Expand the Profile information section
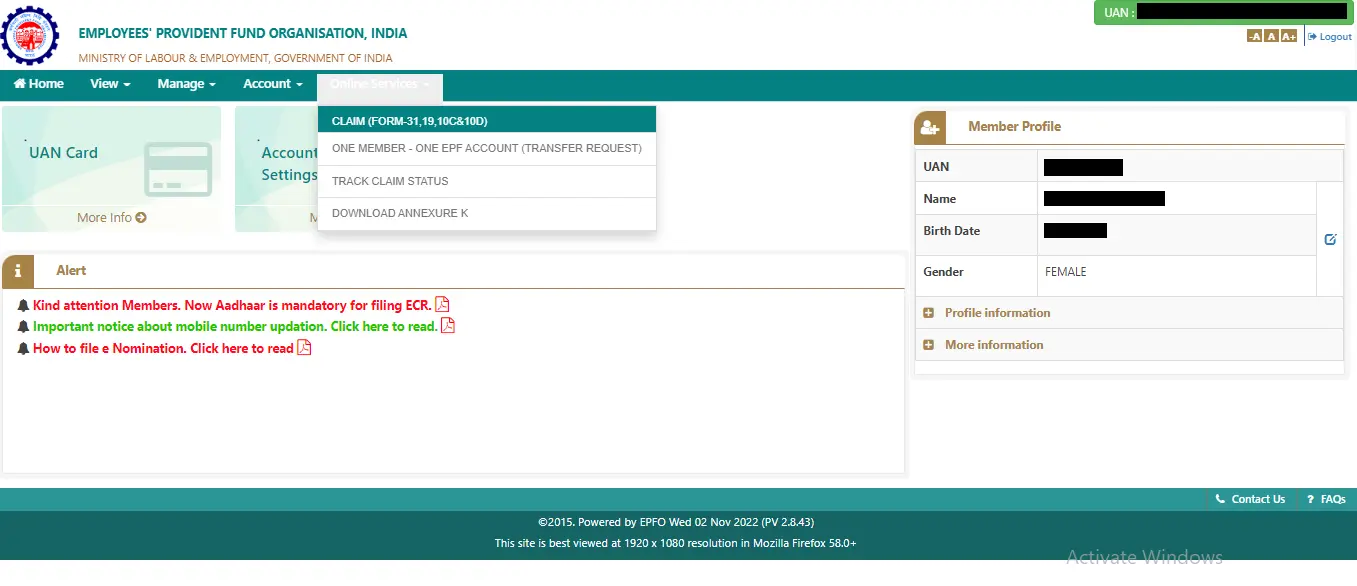 point(929,313)
